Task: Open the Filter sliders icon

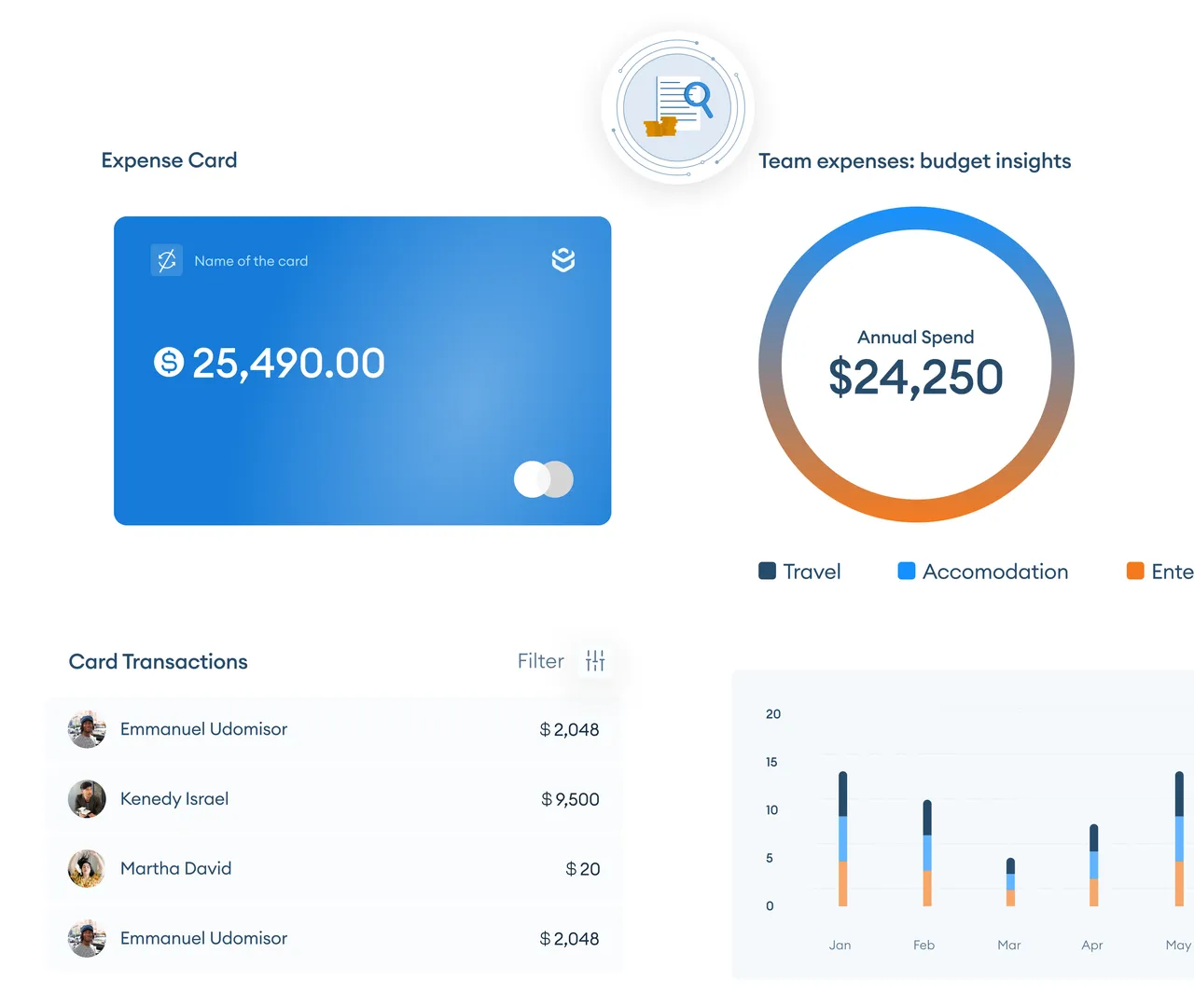Action: click(595, 661)
